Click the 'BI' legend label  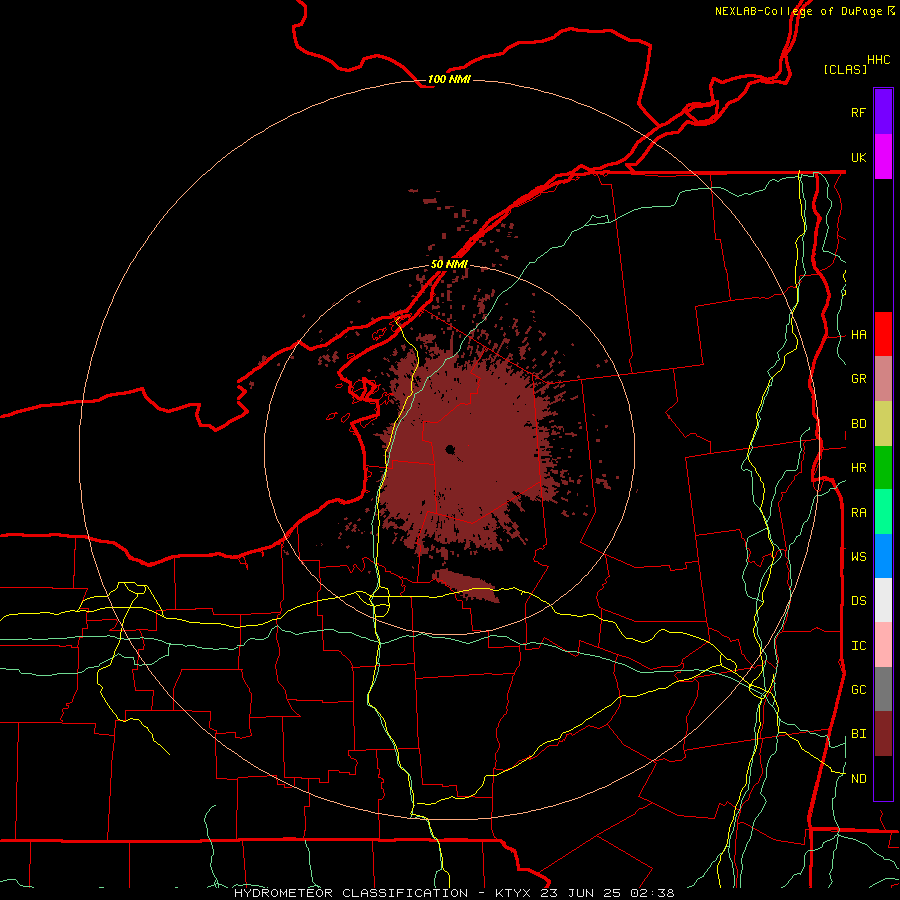[x=859, y=734]
